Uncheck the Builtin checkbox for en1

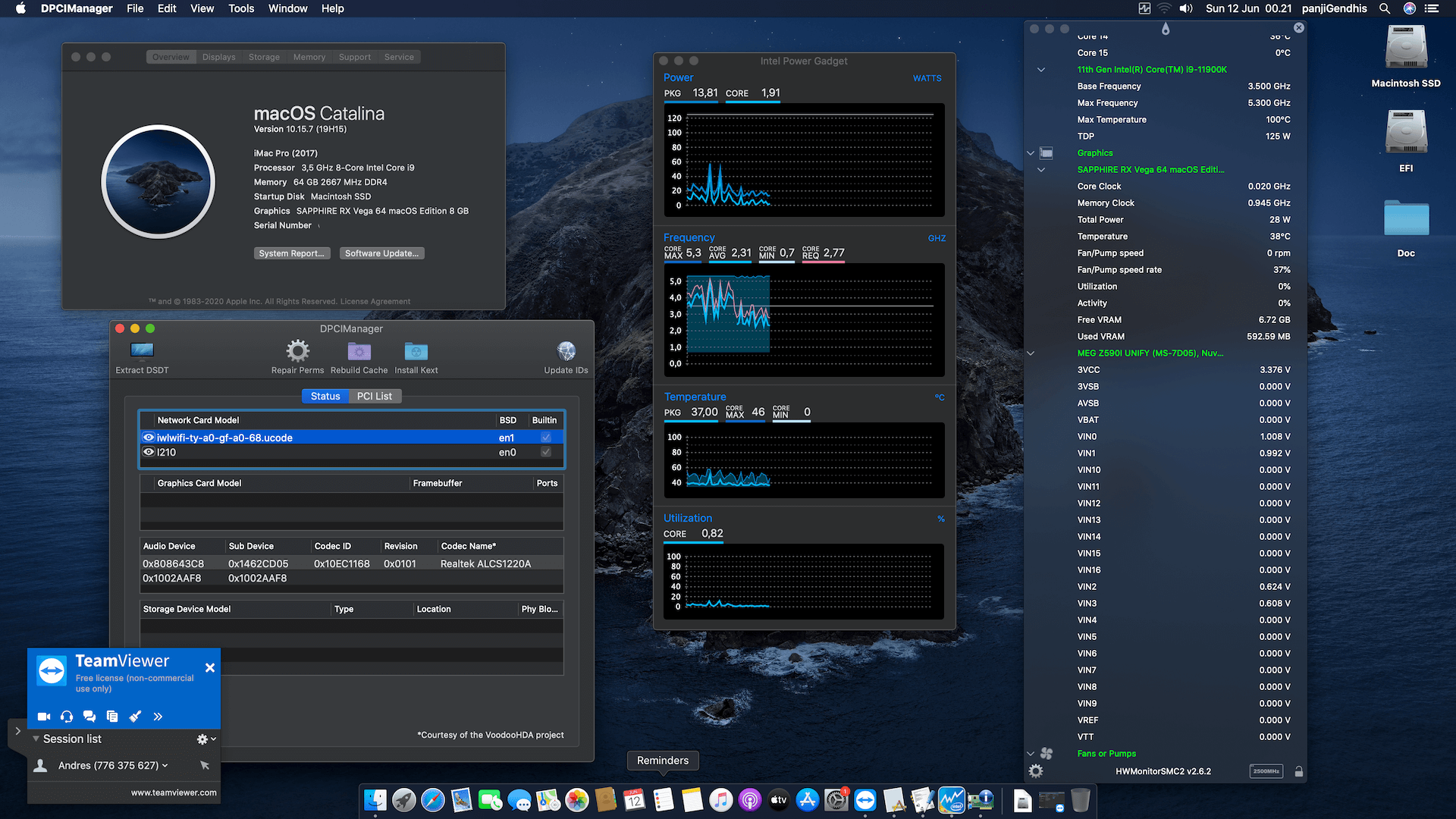coord(545,438)
